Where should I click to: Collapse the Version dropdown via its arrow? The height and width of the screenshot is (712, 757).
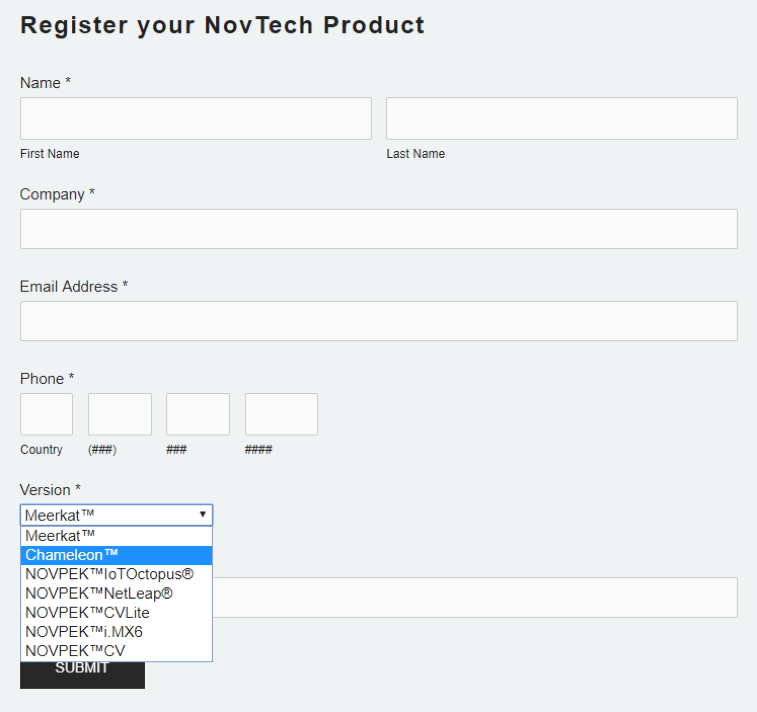(202, 515)
